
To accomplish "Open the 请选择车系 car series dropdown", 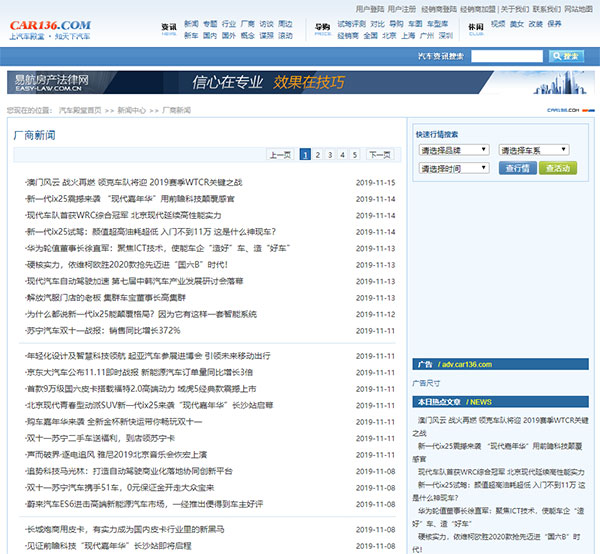I will (x=534, y=150).
